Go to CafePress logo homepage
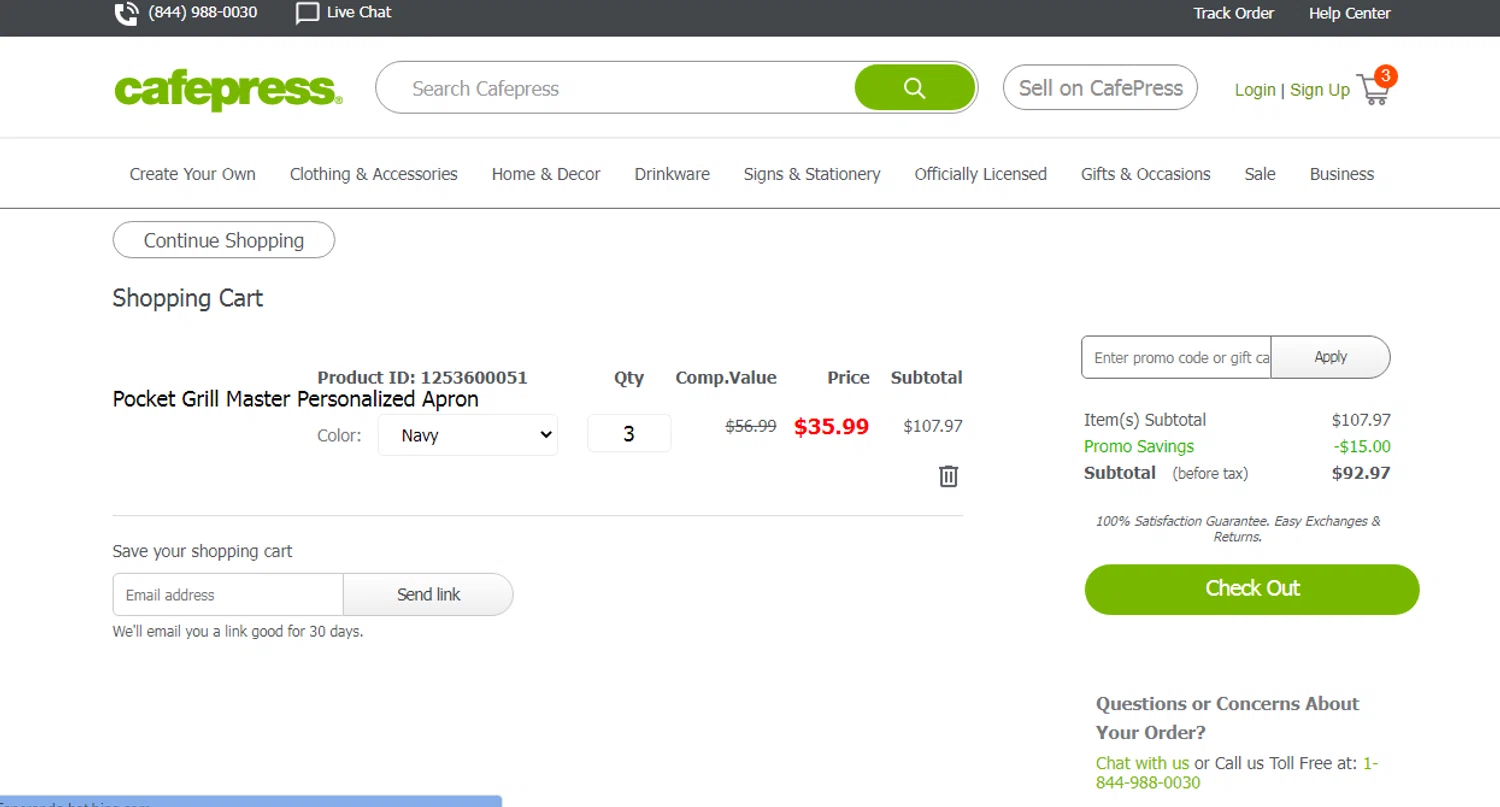This screenshot has height=807, width=1500. click(228, 89)
